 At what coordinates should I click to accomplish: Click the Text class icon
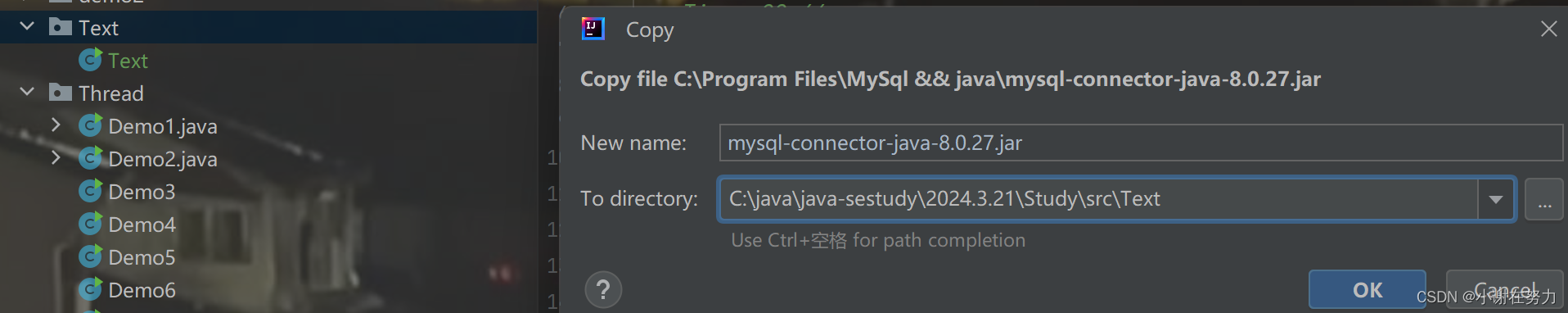[x=90, y=60]
